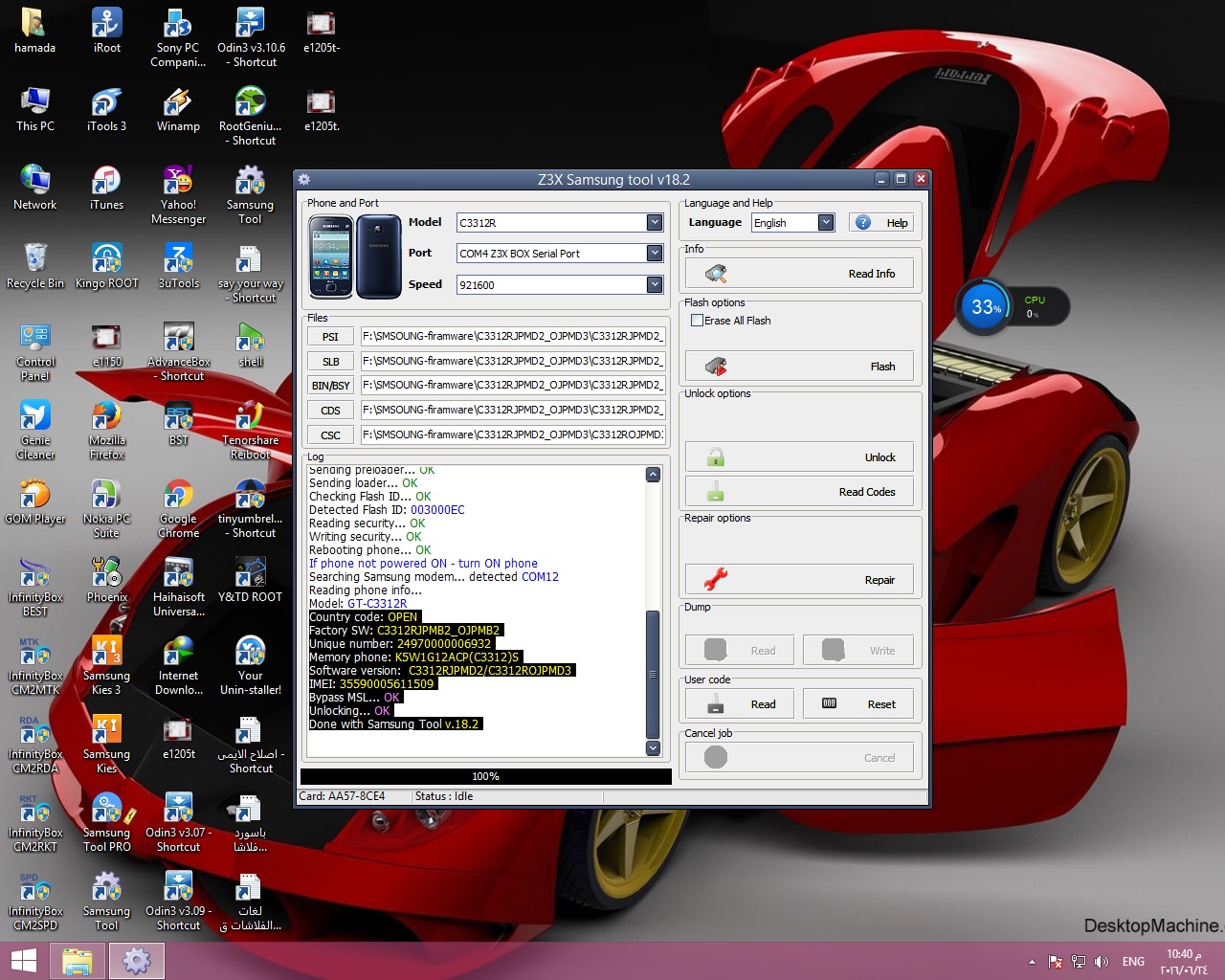Show hidden system tray icons arrow
This screenshot has width=1225, height=980.
point(1032,962)
